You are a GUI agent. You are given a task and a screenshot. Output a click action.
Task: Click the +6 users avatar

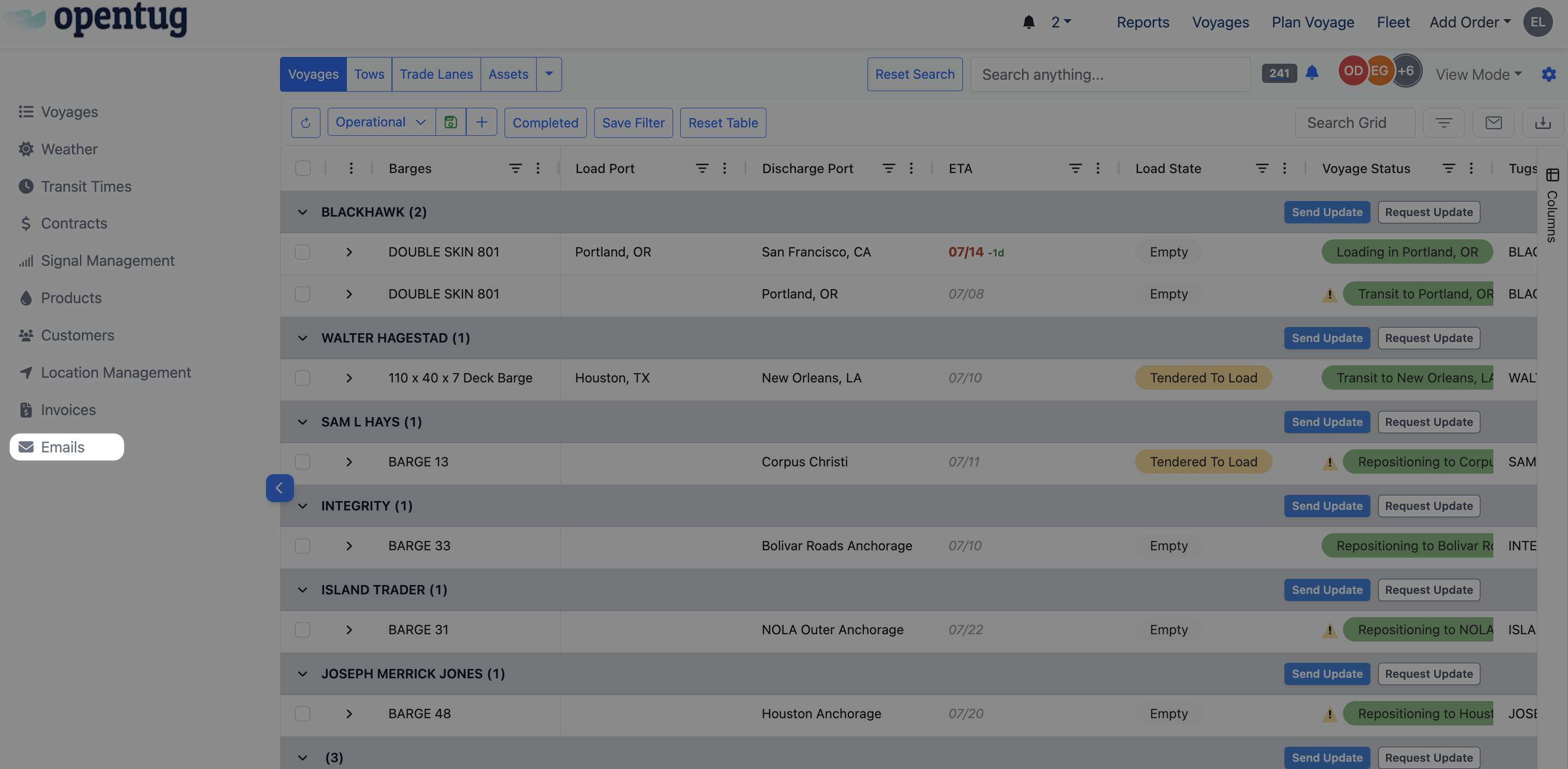click(1406, 70)
